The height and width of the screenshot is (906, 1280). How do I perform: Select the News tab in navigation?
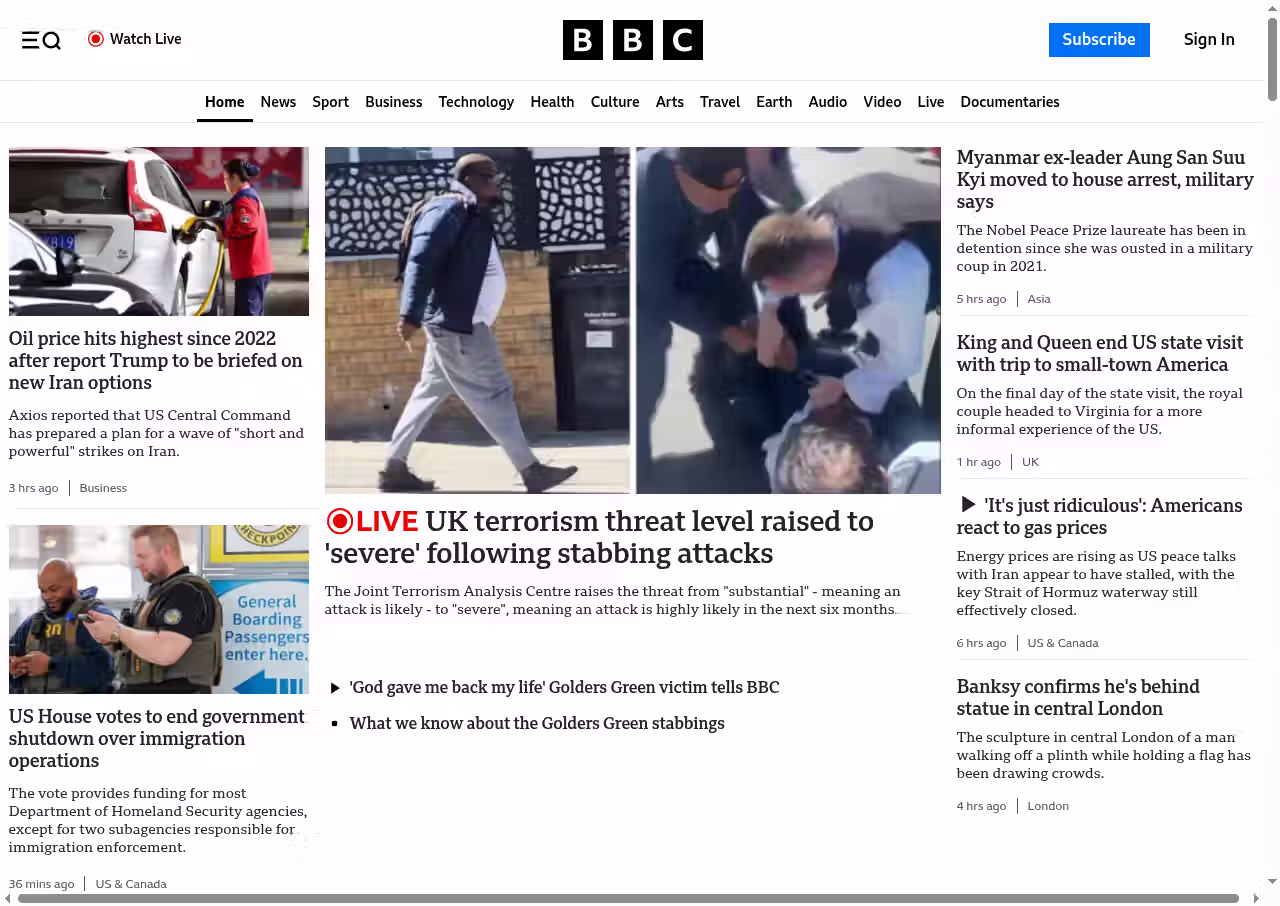pyautogui.click(x=278, y=102)
